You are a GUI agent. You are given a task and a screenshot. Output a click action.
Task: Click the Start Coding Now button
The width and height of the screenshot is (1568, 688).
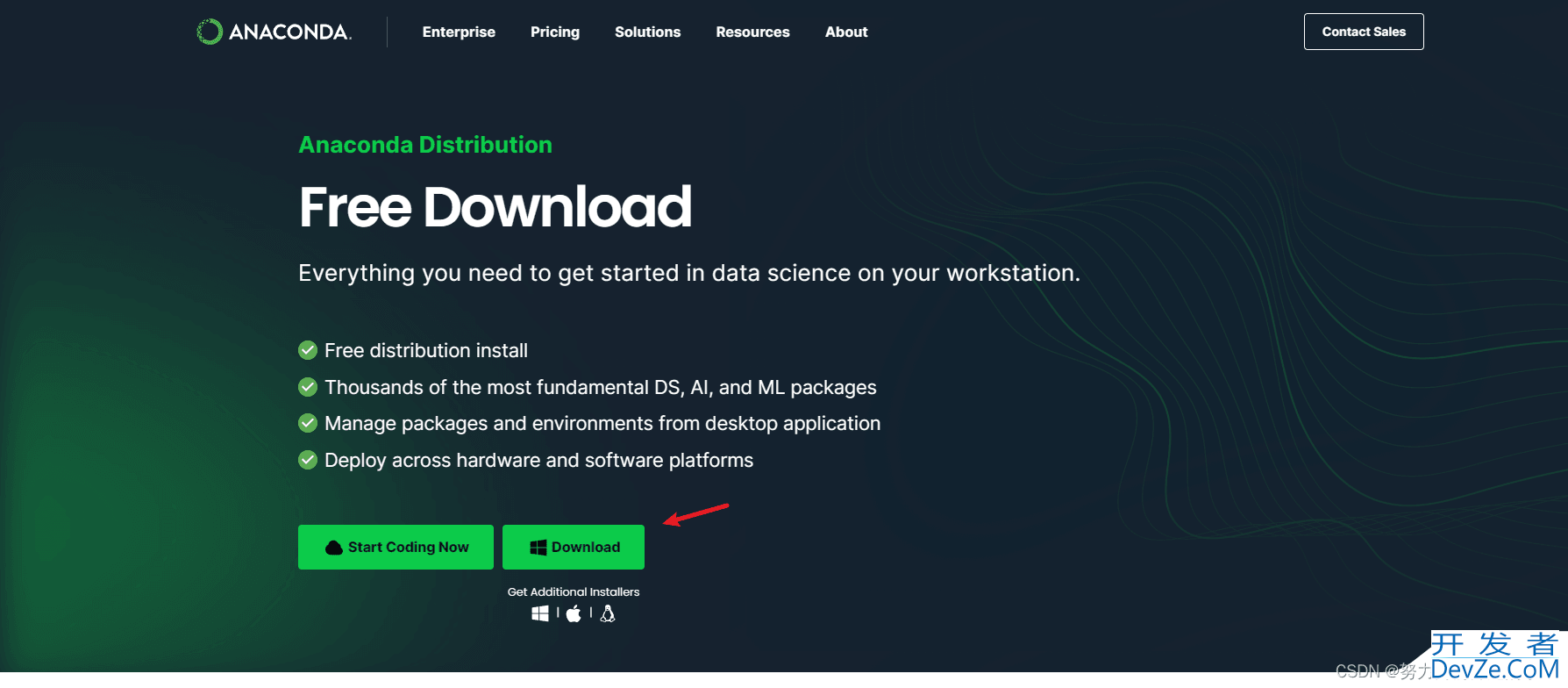pos(396,547)
